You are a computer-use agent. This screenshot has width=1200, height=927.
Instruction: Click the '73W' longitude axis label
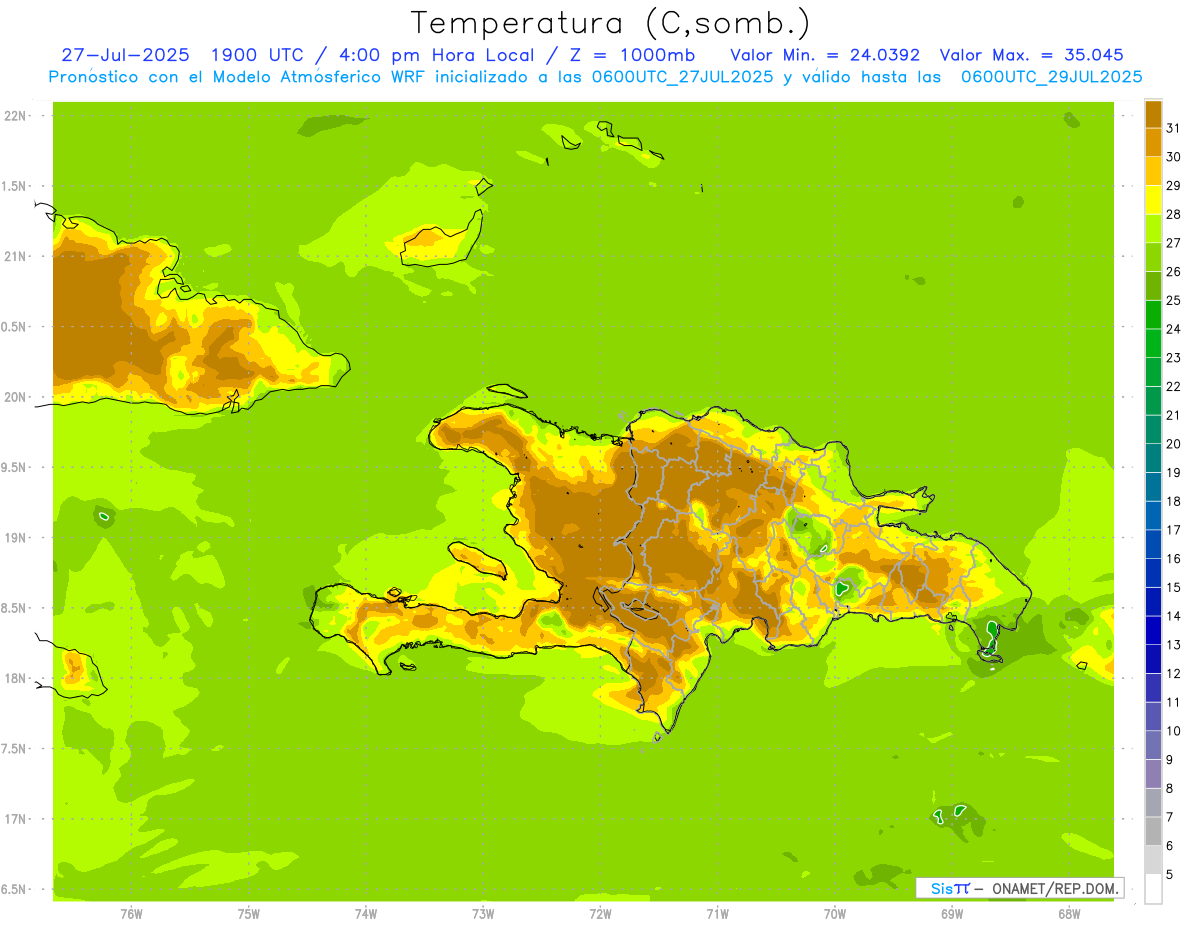pos(483,913)
